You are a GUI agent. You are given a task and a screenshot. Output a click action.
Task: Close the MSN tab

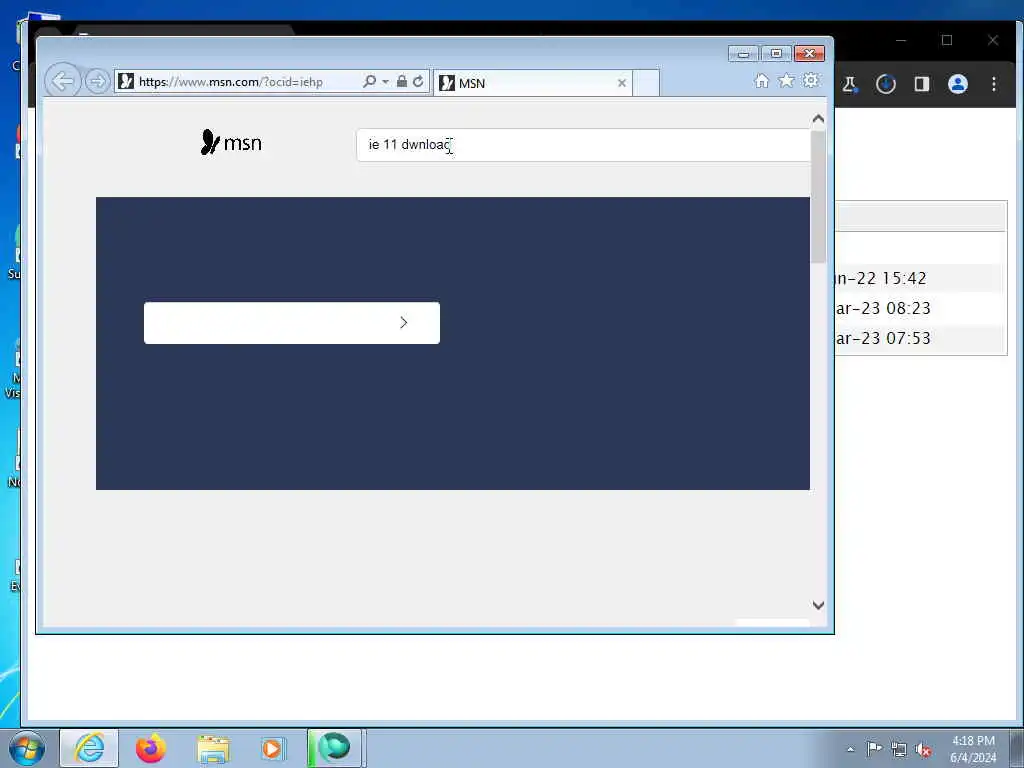coord(622,83)
